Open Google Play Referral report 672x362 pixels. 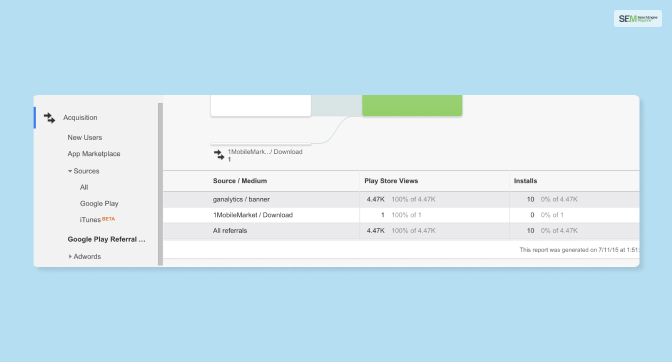106,239
